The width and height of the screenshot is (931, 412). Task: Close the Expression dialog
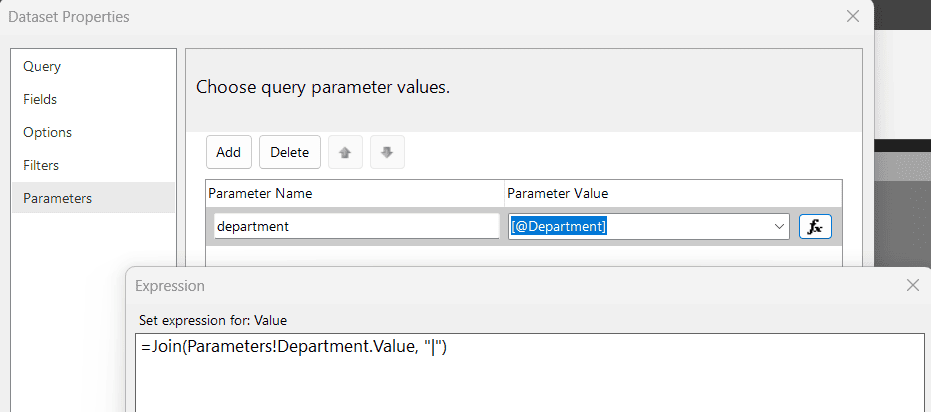tap(912, 285)
